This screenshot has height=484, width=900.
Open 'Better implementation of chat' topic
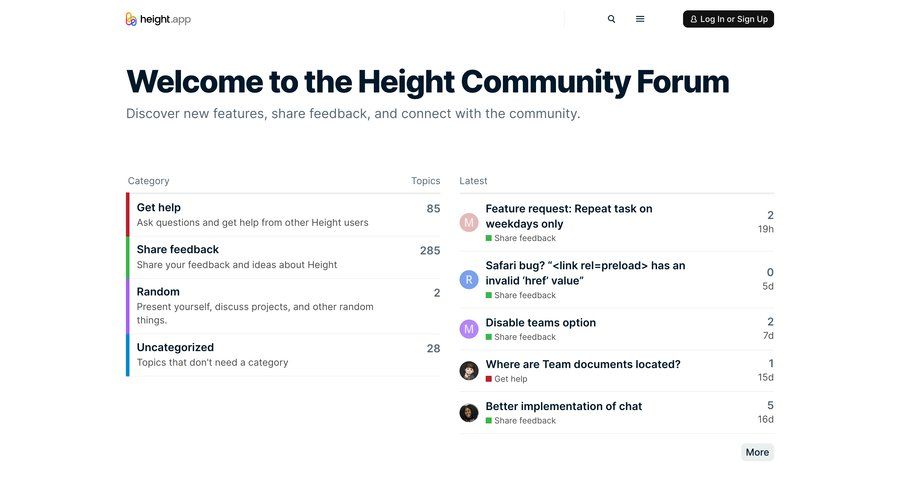564,406
